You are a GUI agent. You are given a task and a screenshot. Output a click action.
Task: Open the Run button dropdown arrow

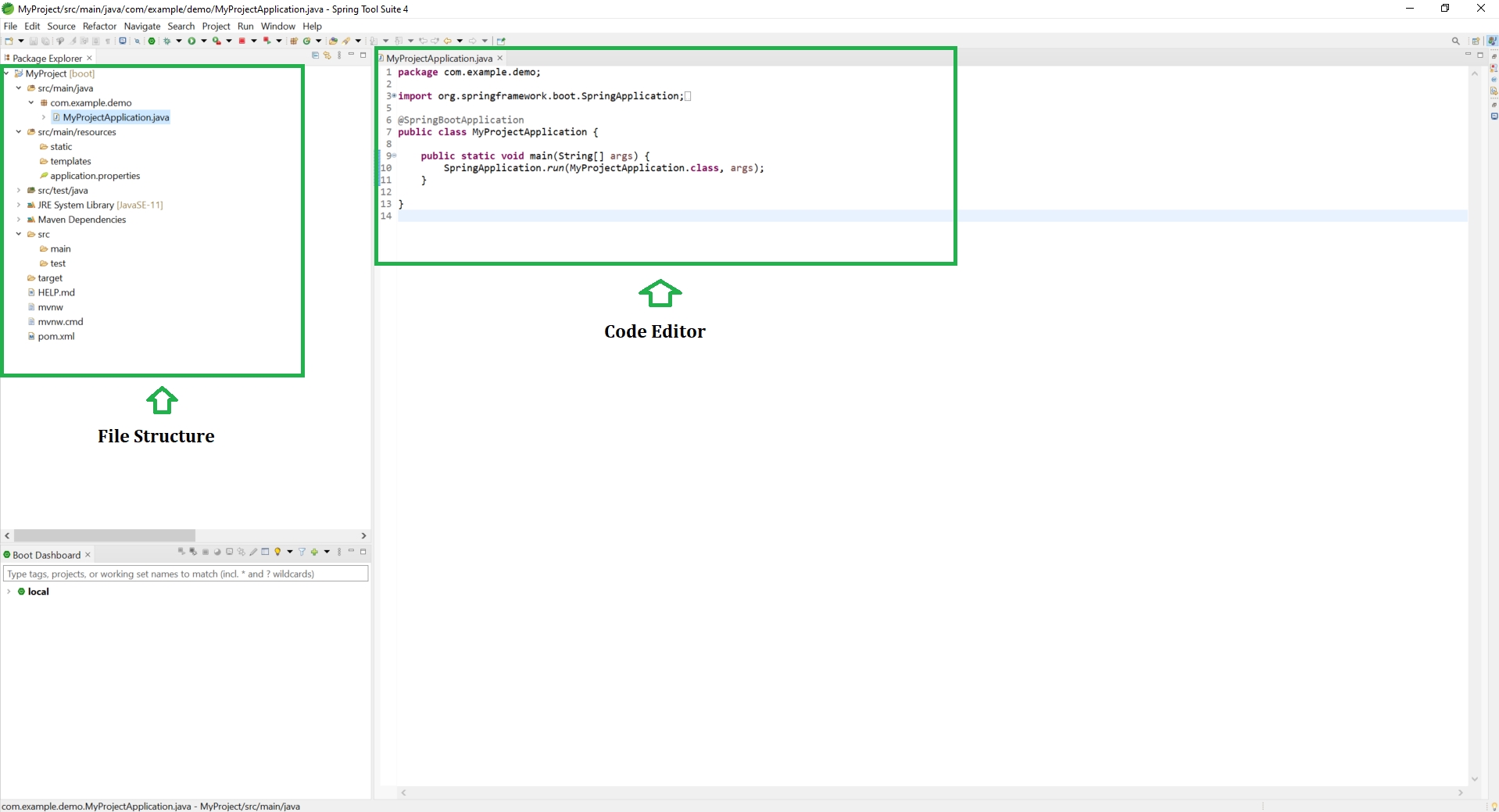(204, 41)
